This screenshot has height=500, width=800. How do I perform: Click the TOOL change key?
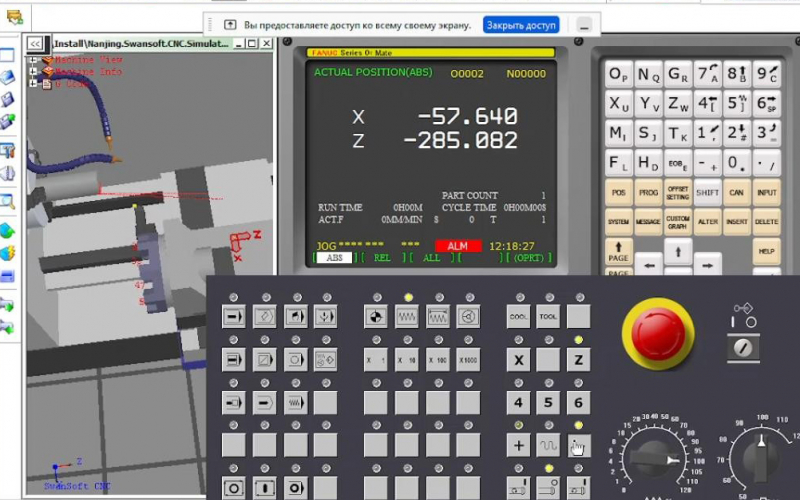pos(548,316)
